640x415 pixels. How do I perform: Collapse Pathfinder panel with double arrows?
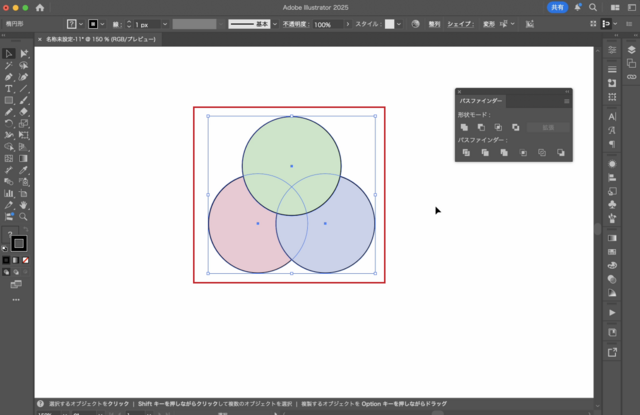point(567,91)
